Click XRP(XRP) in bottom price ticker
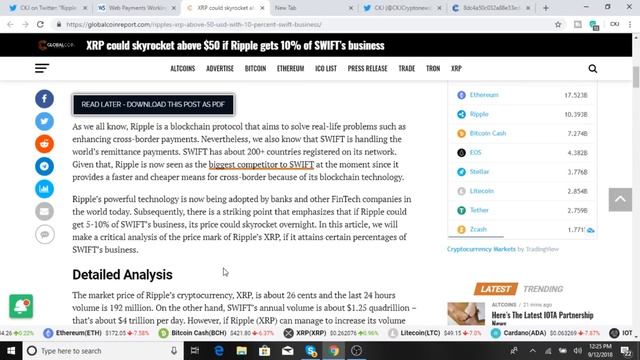Viewport: 640px width, 360px height. (311, 333)
